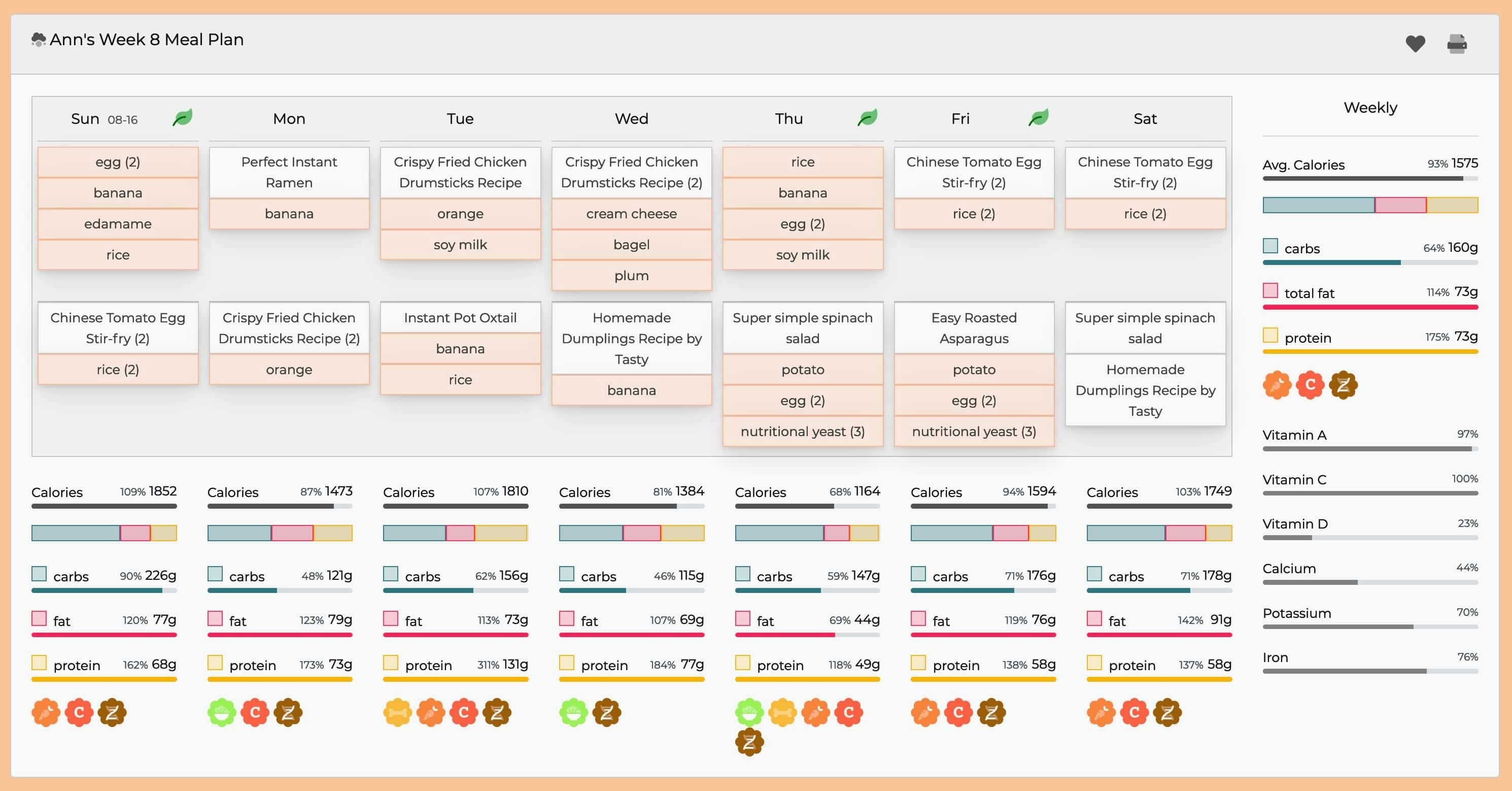The height and width of the screenshot is (791, 1512).
Task: Open the Easy Roasted Asparagus recipe
Action: click(x=974, y=327)
